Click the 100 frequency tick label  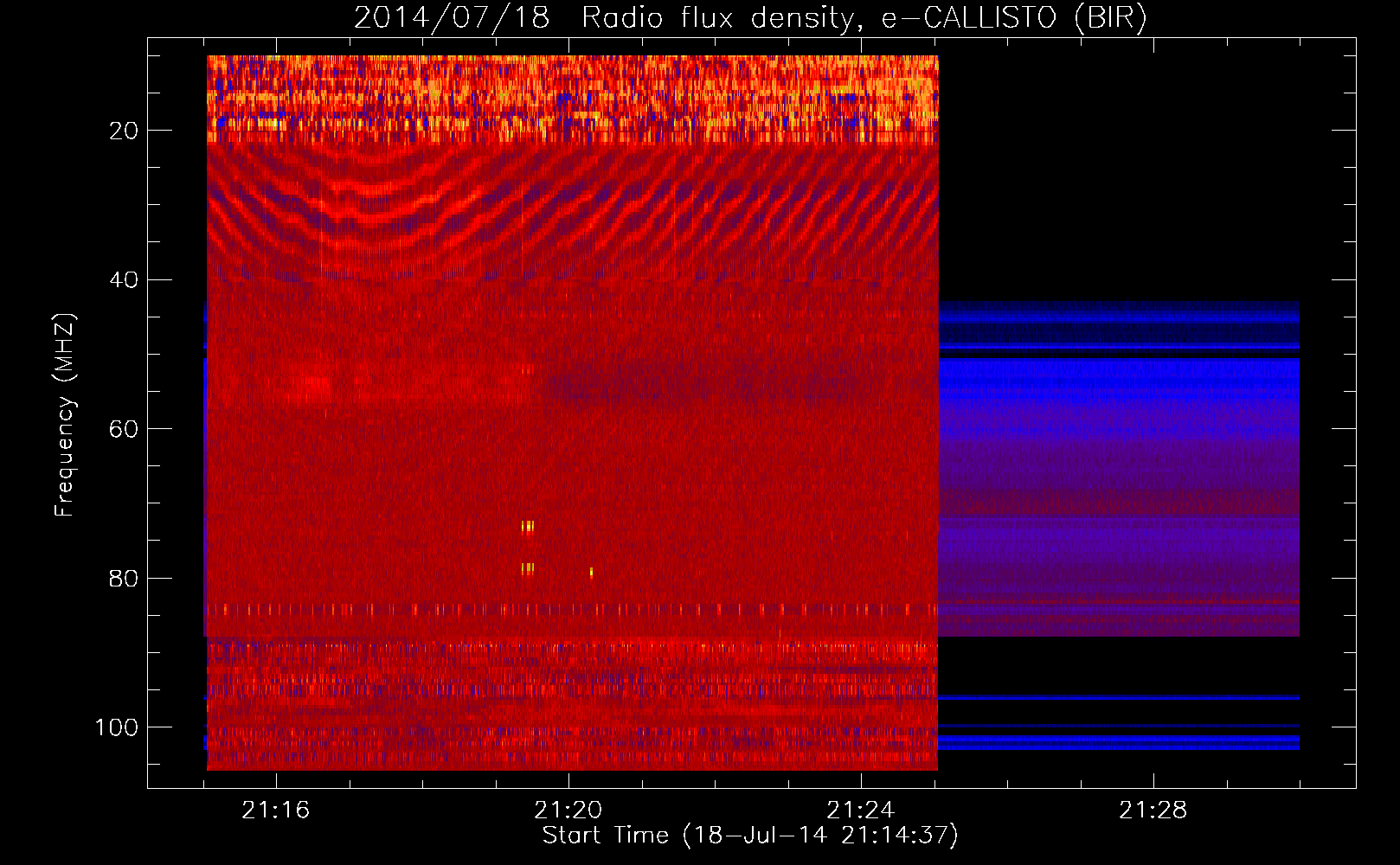[117, 727]
